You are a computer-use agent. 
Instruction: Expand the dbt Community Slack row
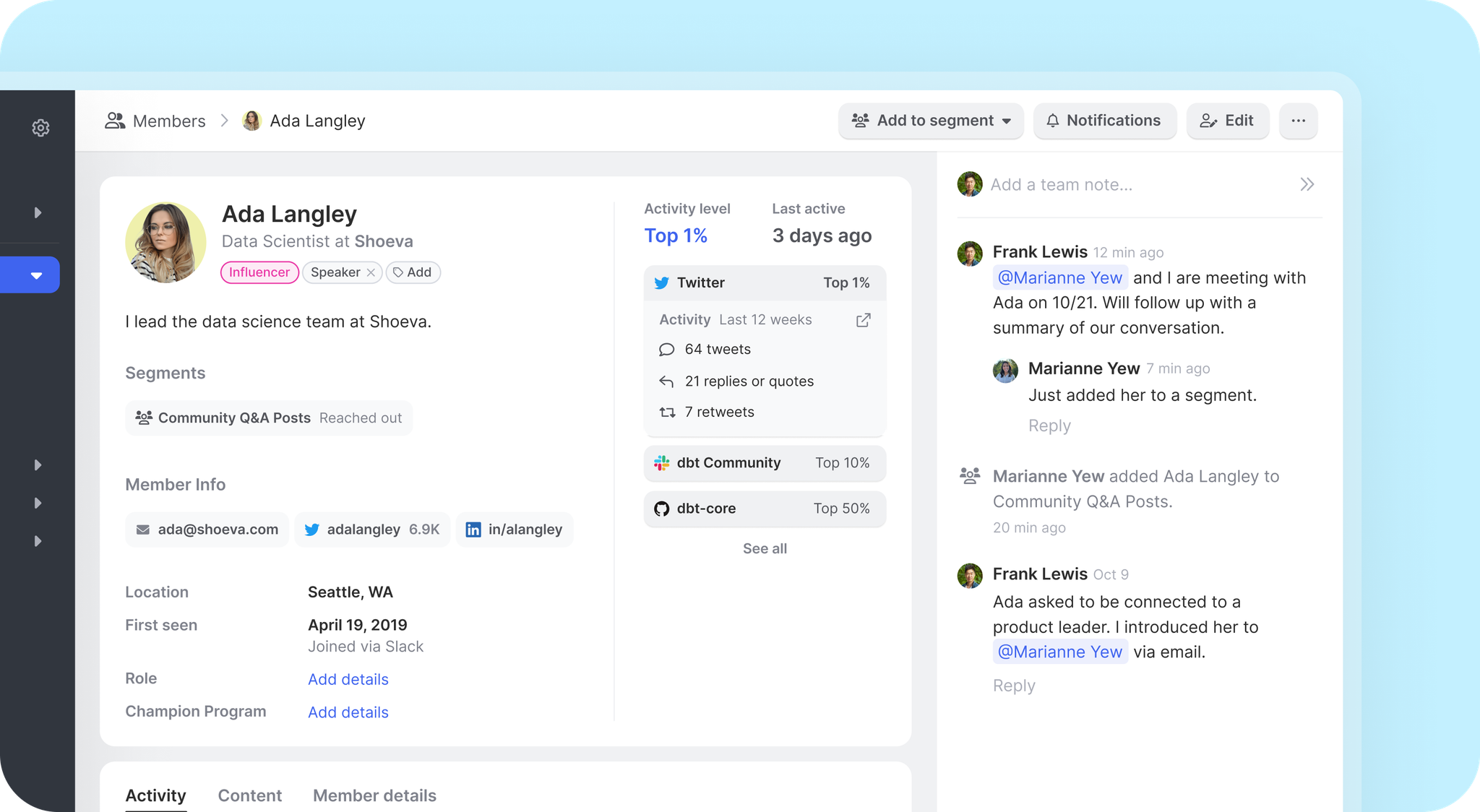pyautogui.click(x=765, y=463)
